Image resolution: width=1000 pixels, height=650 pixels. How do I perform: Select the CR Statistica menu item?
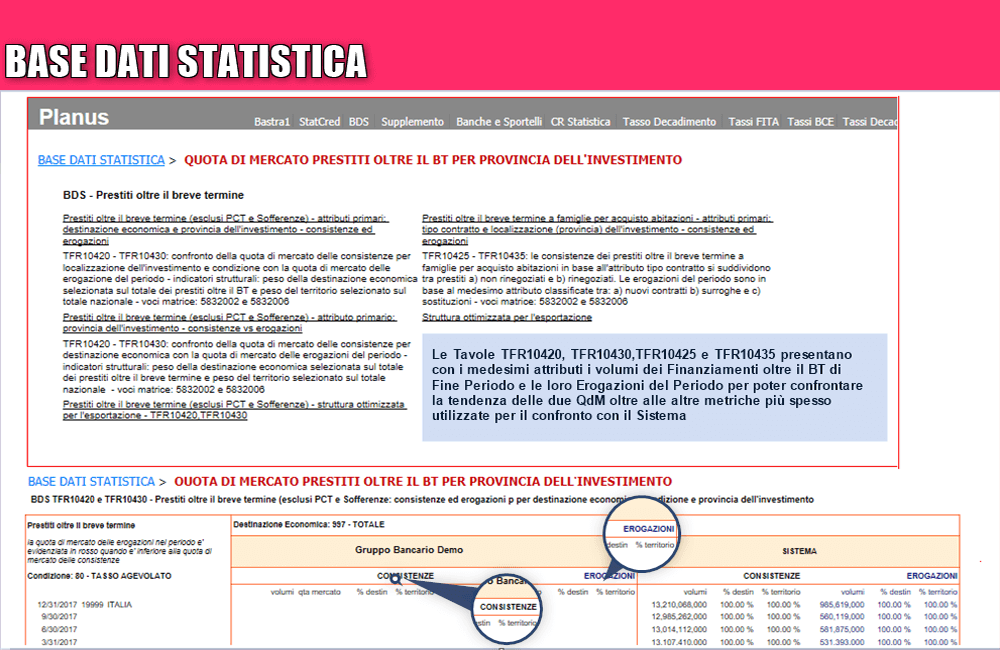[580, 122]
